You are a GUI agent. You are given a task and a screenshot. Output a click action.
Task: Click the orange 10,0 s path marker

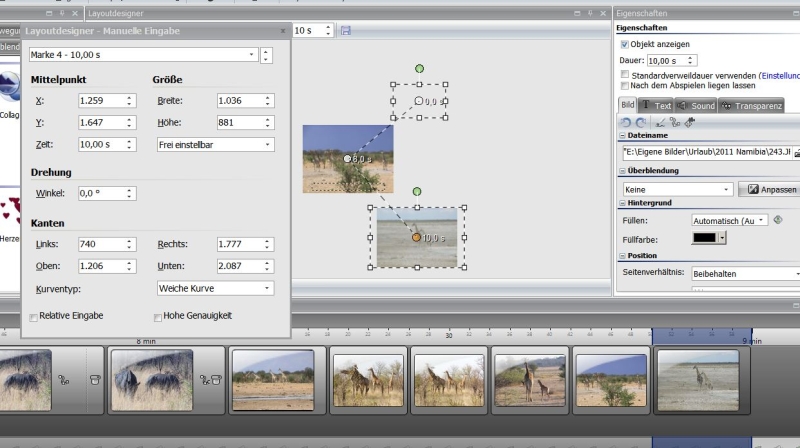416,238
